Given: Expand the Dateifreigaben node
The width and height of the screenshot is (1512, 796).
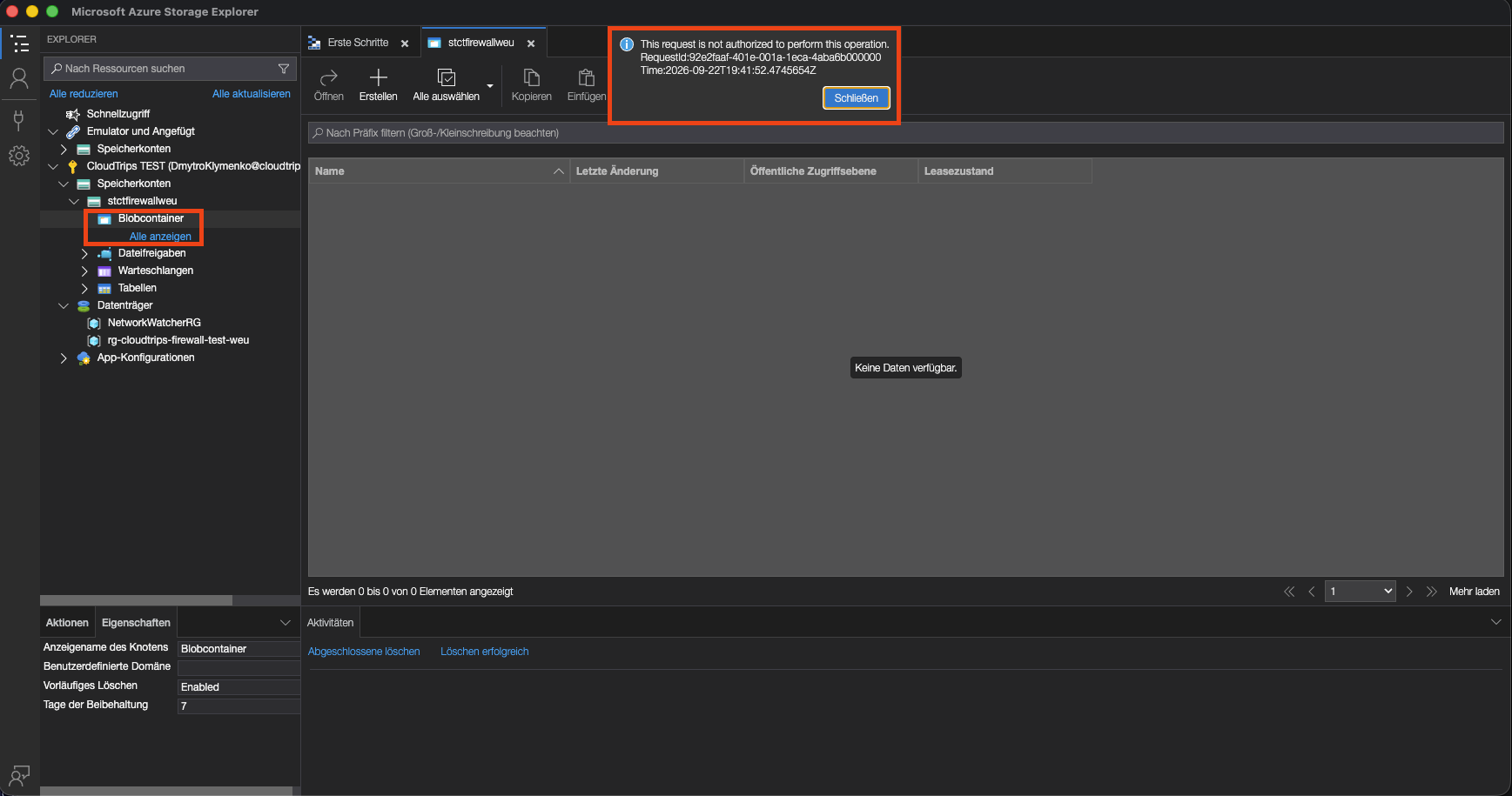Looking at the screenshot, I should tap(84, 254).
